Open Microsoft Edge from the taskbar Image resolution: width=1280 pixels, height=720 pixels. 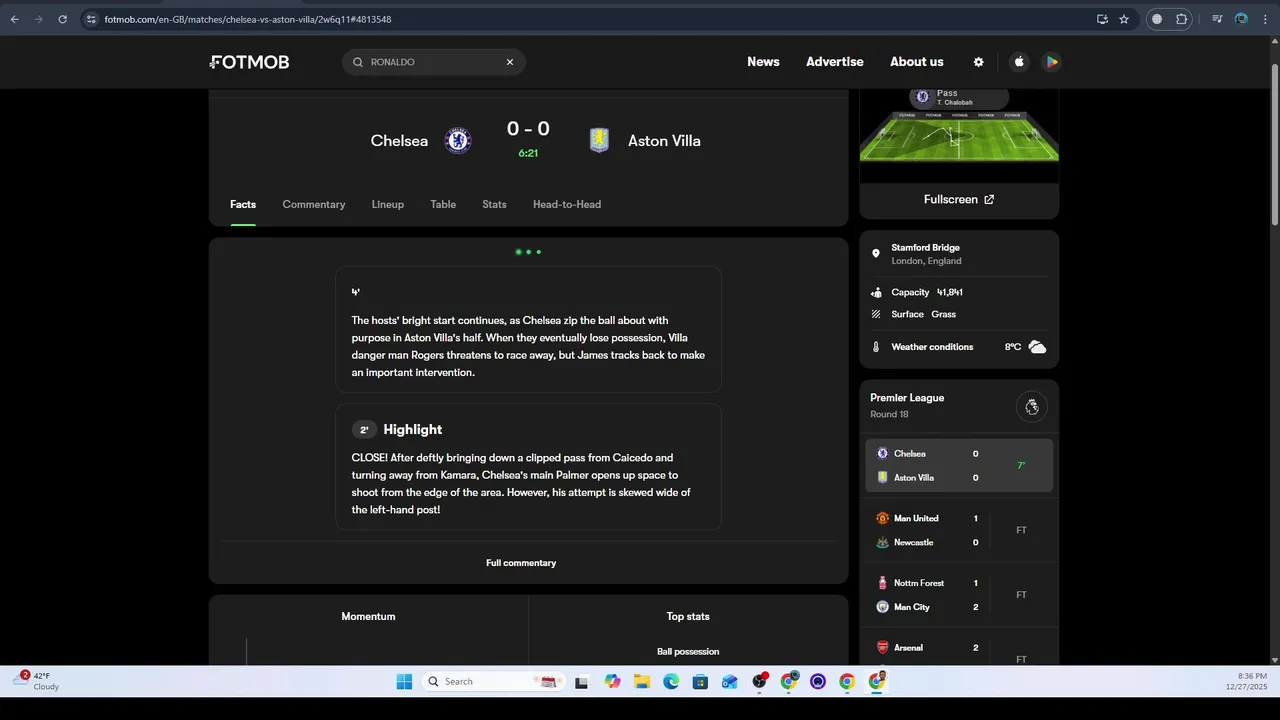[x=671, y=682]
